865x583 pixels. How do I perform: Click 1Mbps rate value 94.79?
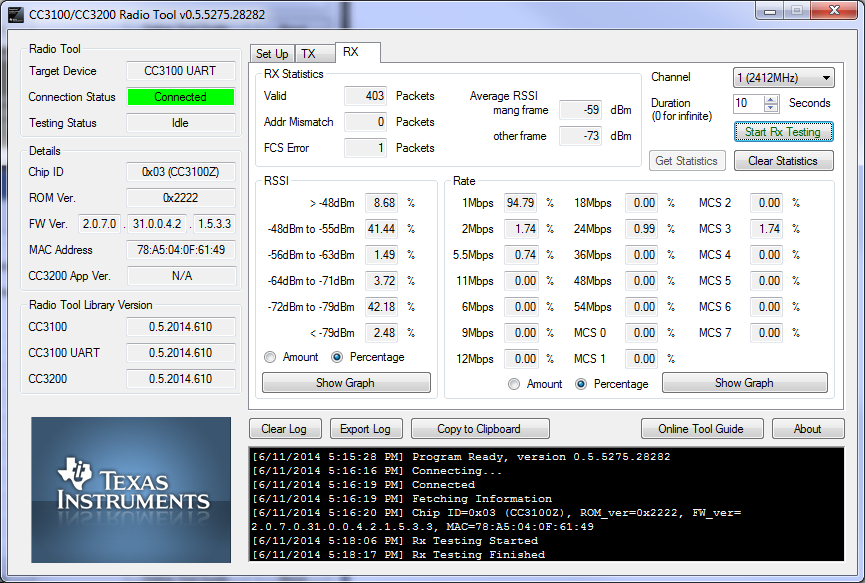[521, 203]
